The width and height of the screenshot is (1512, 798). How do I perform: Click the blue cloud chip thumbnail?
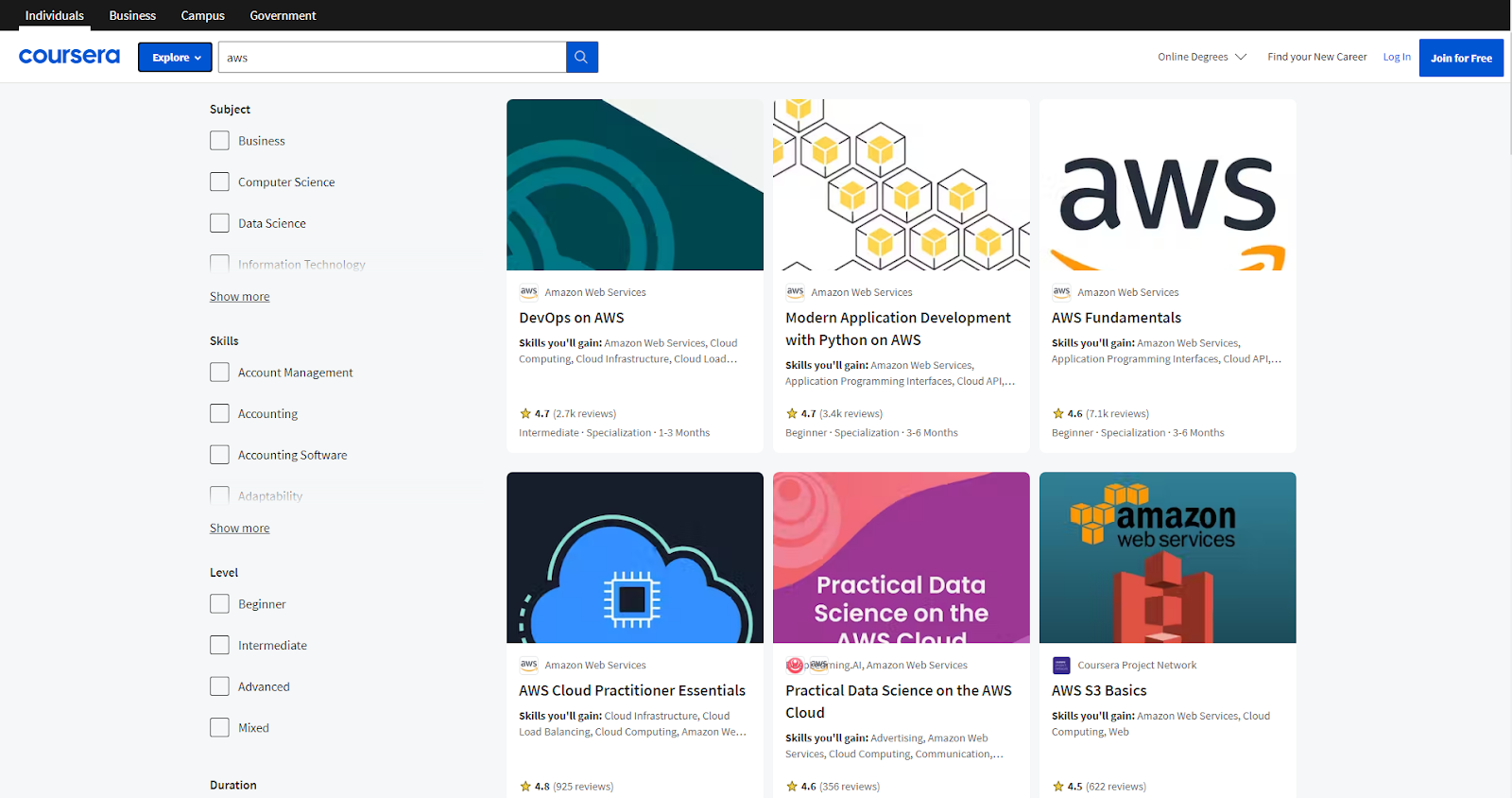(635, 557)
